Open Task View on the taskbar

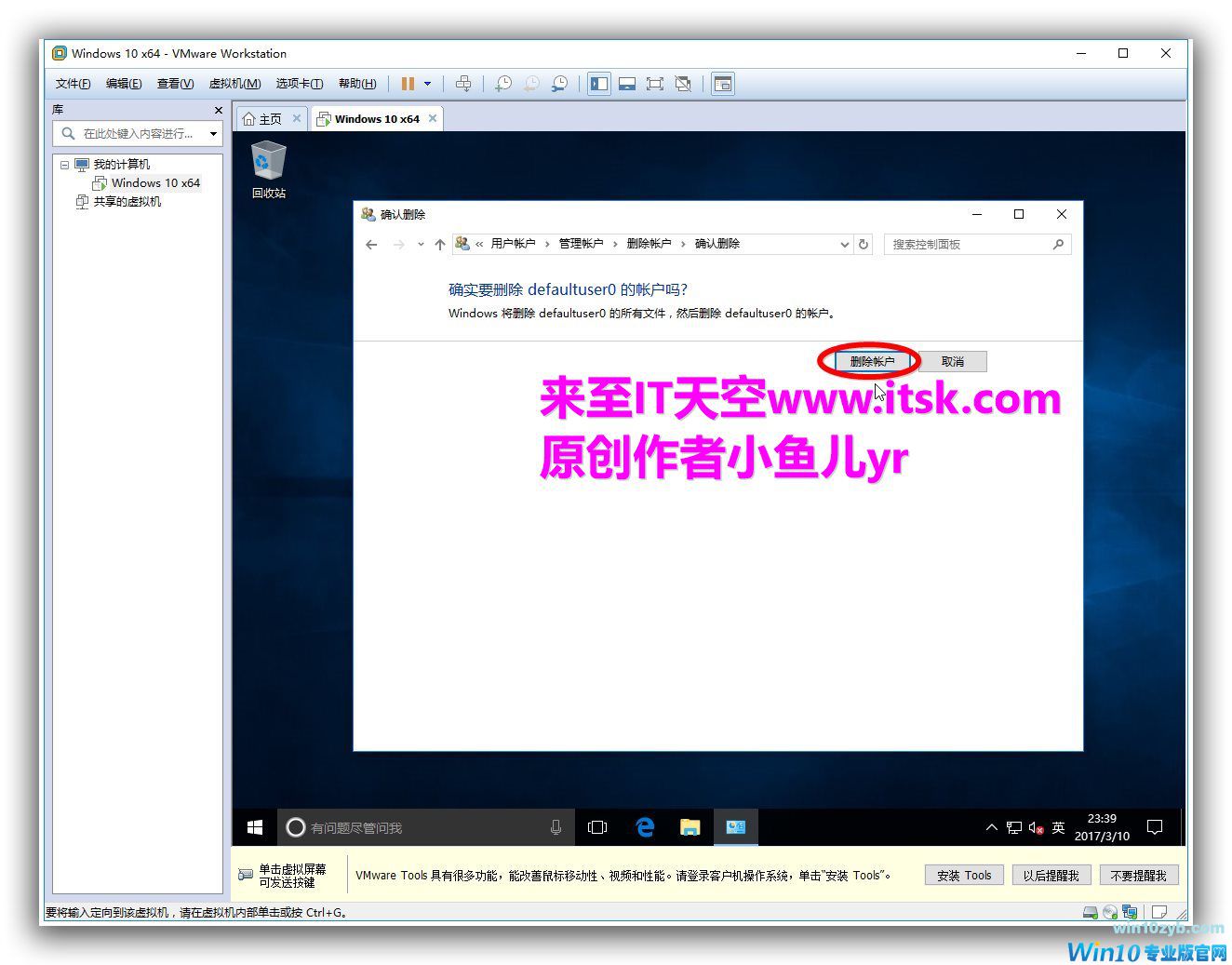click(x=597, y=827)
